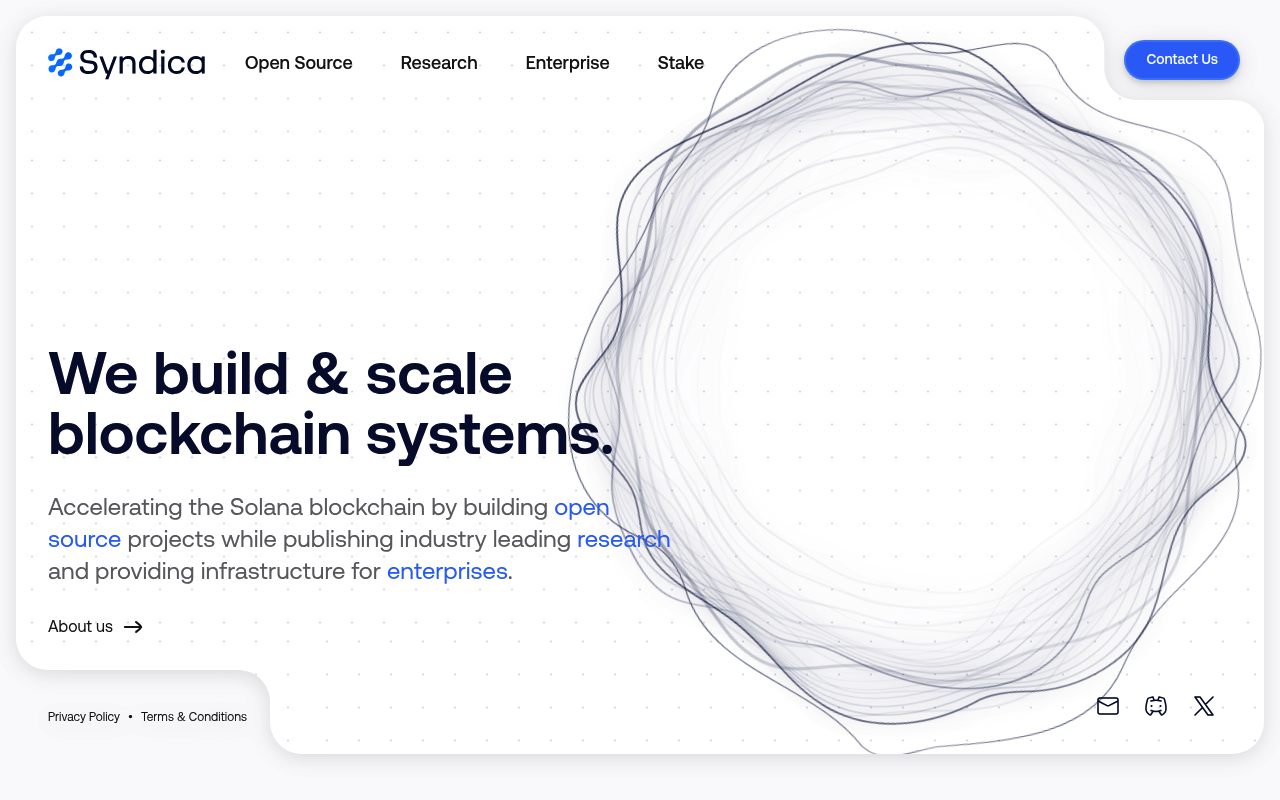Open the Stake nav item

(x=681, y=63)
